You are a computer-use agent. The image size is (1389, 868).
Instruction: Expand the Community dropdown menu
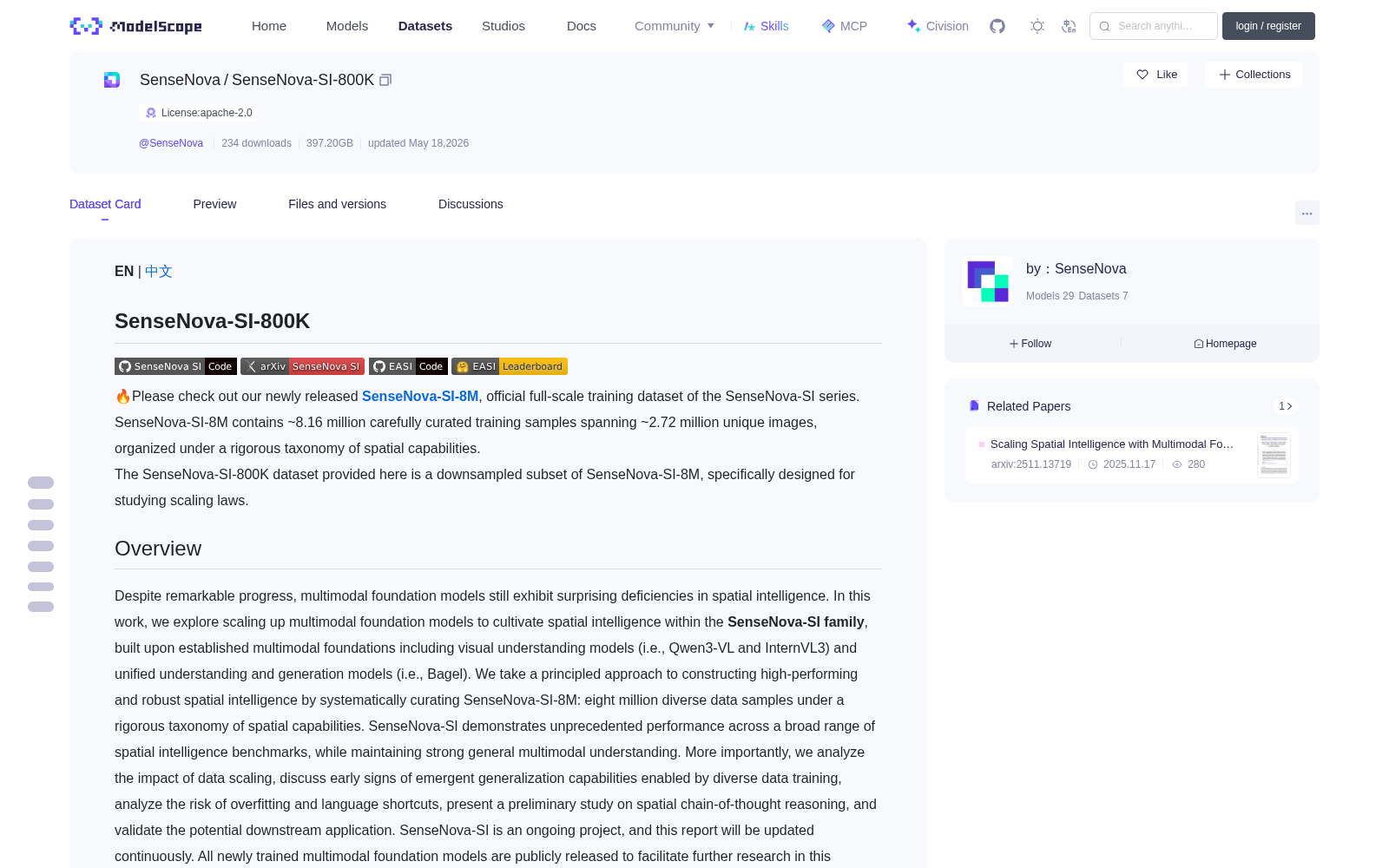coord(675,26)
